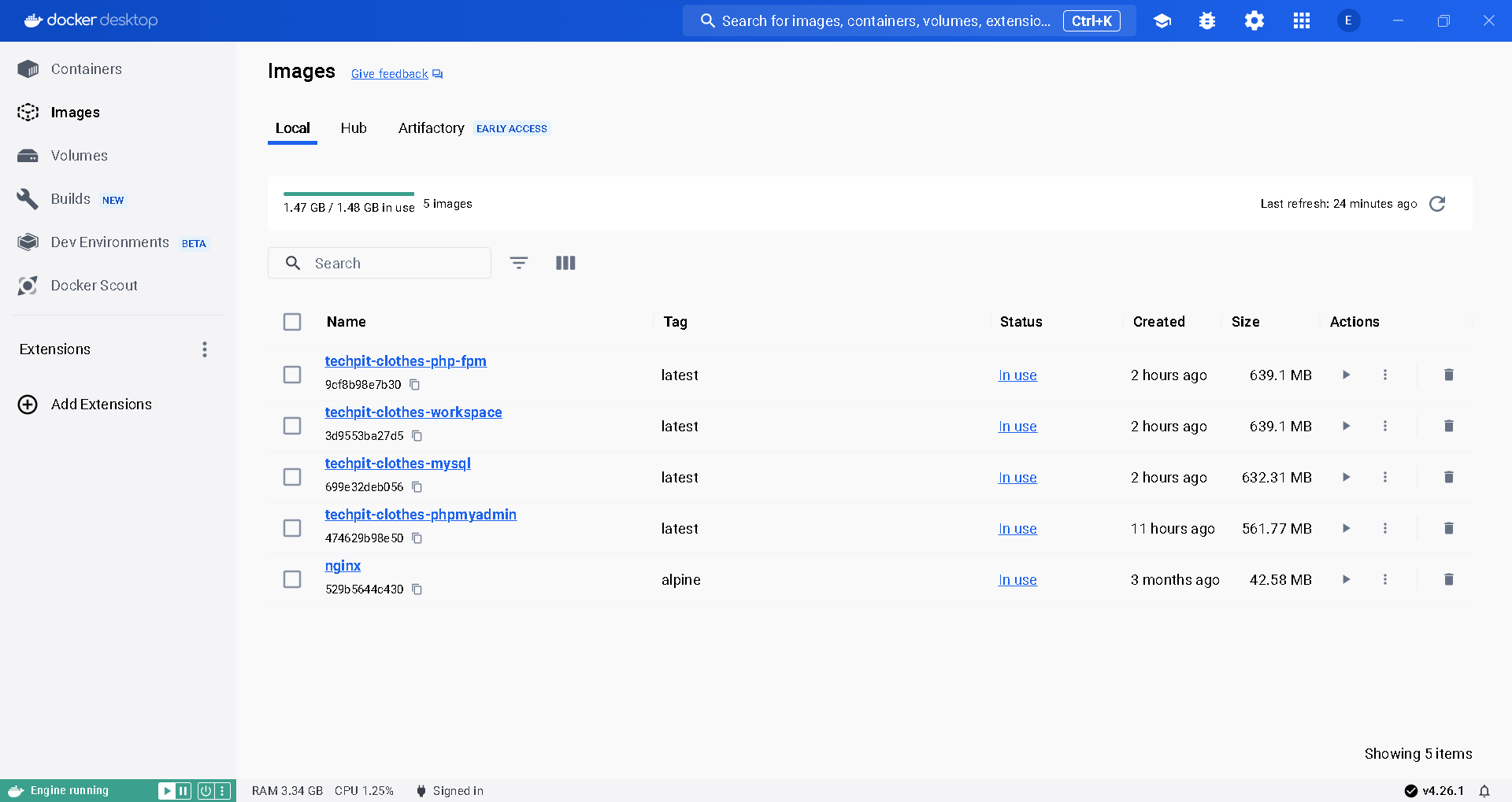
Task: Pause the Docker engine
Action: click(x=183, y=790)
